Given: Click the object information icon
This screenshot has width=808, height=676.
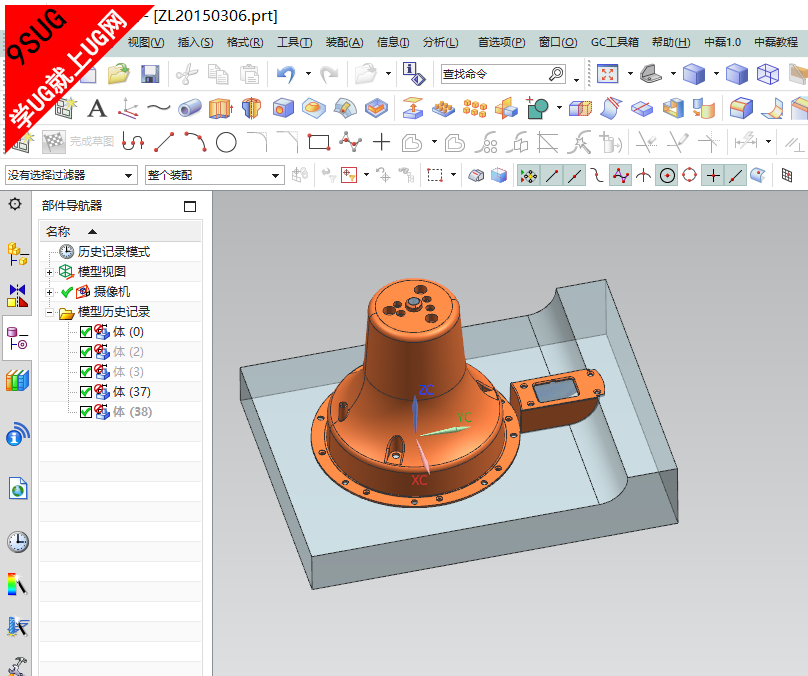Looking at the screenshot, I should (x=413, y=74).
